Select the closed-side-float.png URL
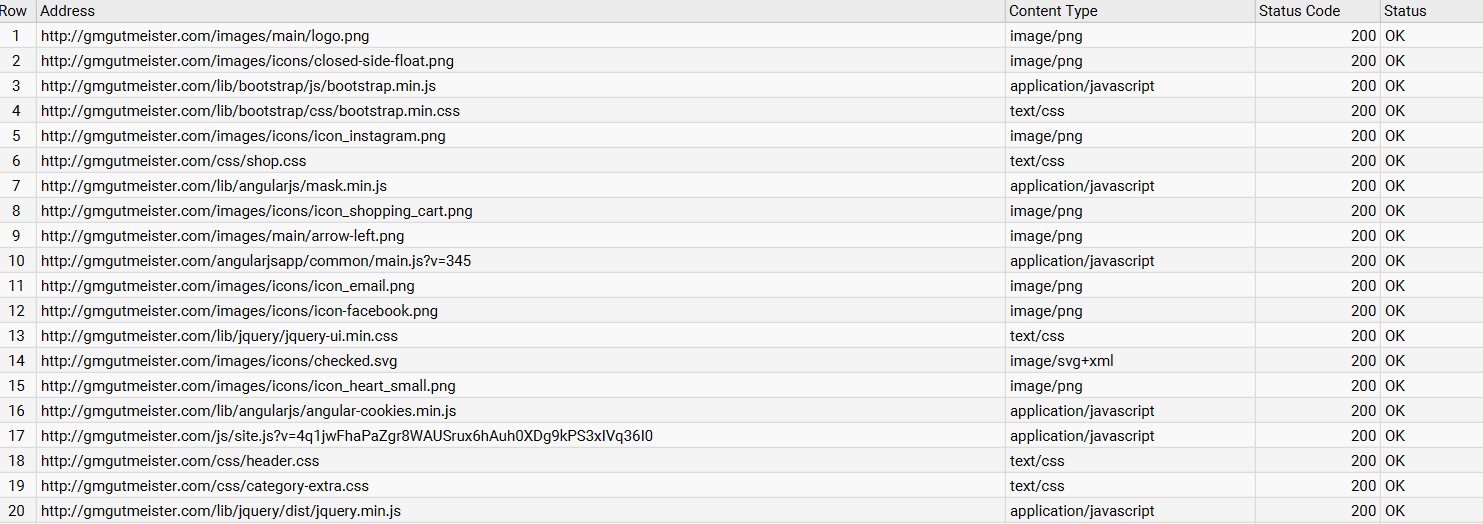This screenshot has height=524, width=1483. (247, 61)
